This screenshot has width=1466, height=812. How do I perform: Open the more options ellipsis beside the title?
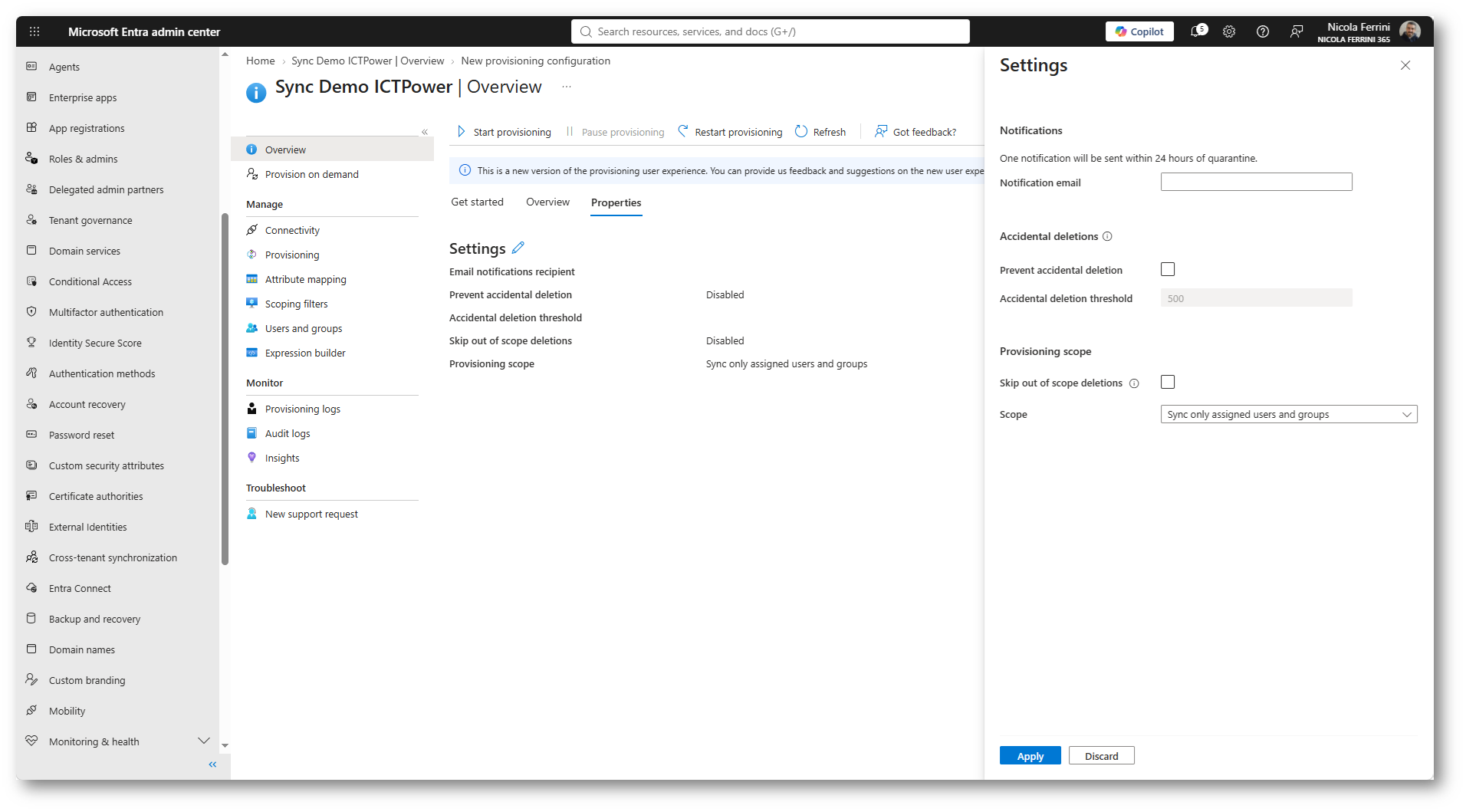point(567,87)
